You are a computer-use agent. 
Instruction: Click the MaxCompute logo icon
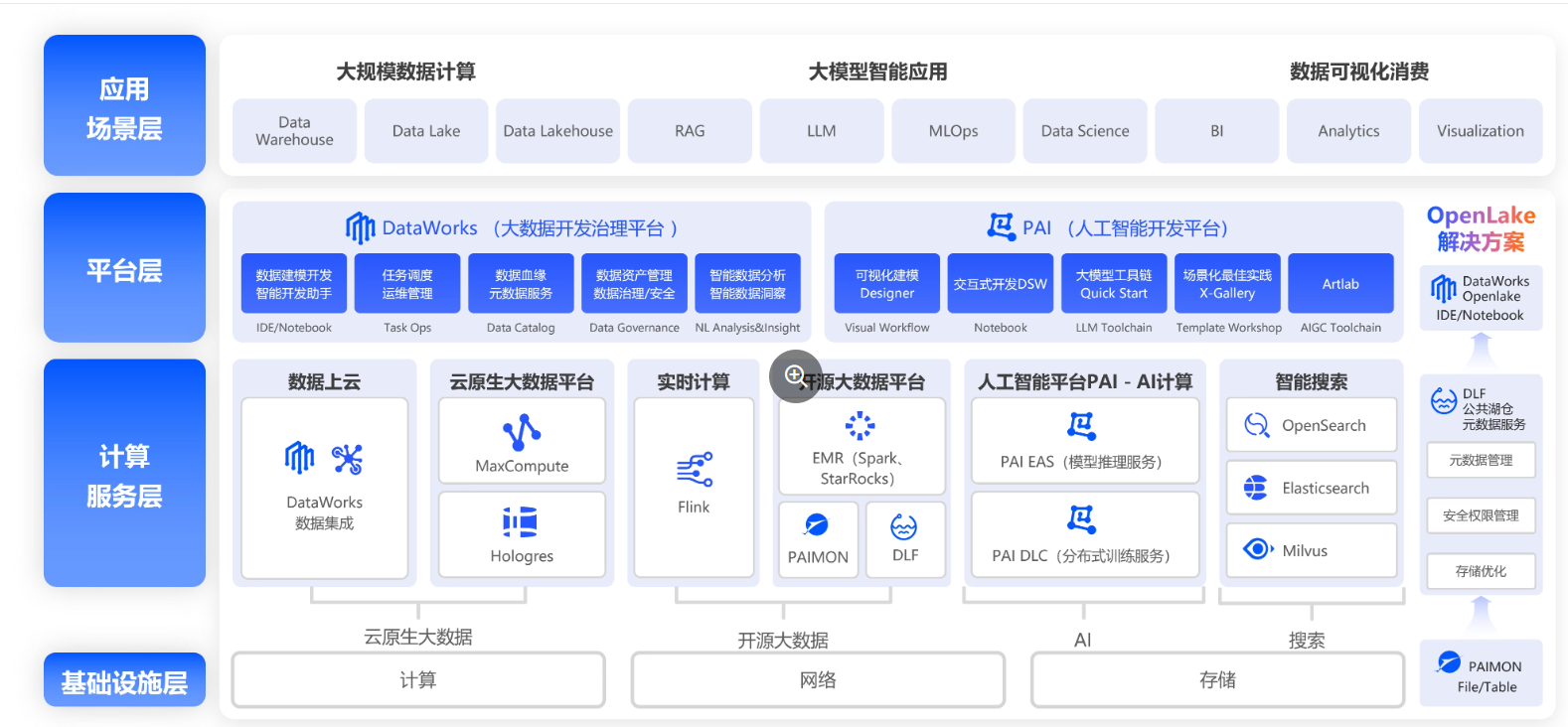pos(522,432)
